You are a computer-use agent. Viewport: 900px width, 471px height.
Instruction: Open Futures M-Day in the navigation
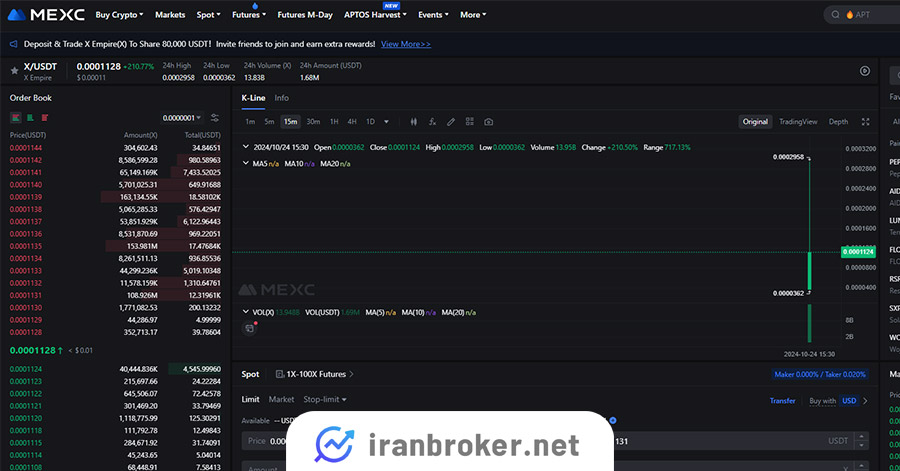point(305,15)
